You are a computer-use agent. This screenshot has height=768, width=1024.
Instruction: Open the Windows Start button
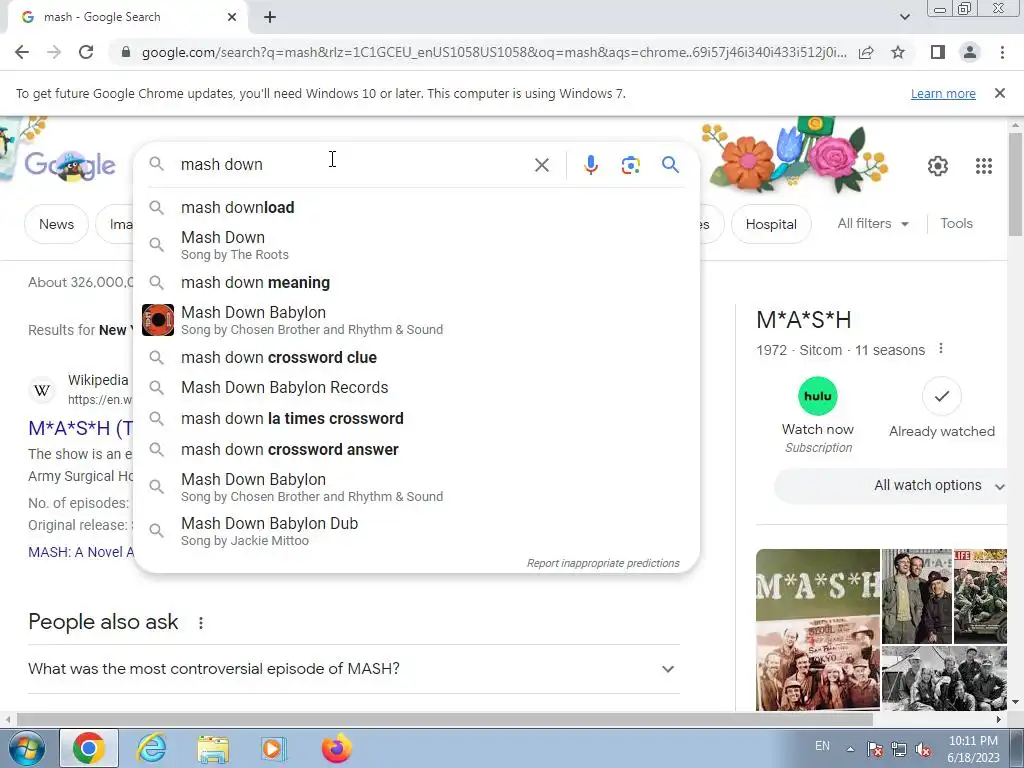[27, 748]
